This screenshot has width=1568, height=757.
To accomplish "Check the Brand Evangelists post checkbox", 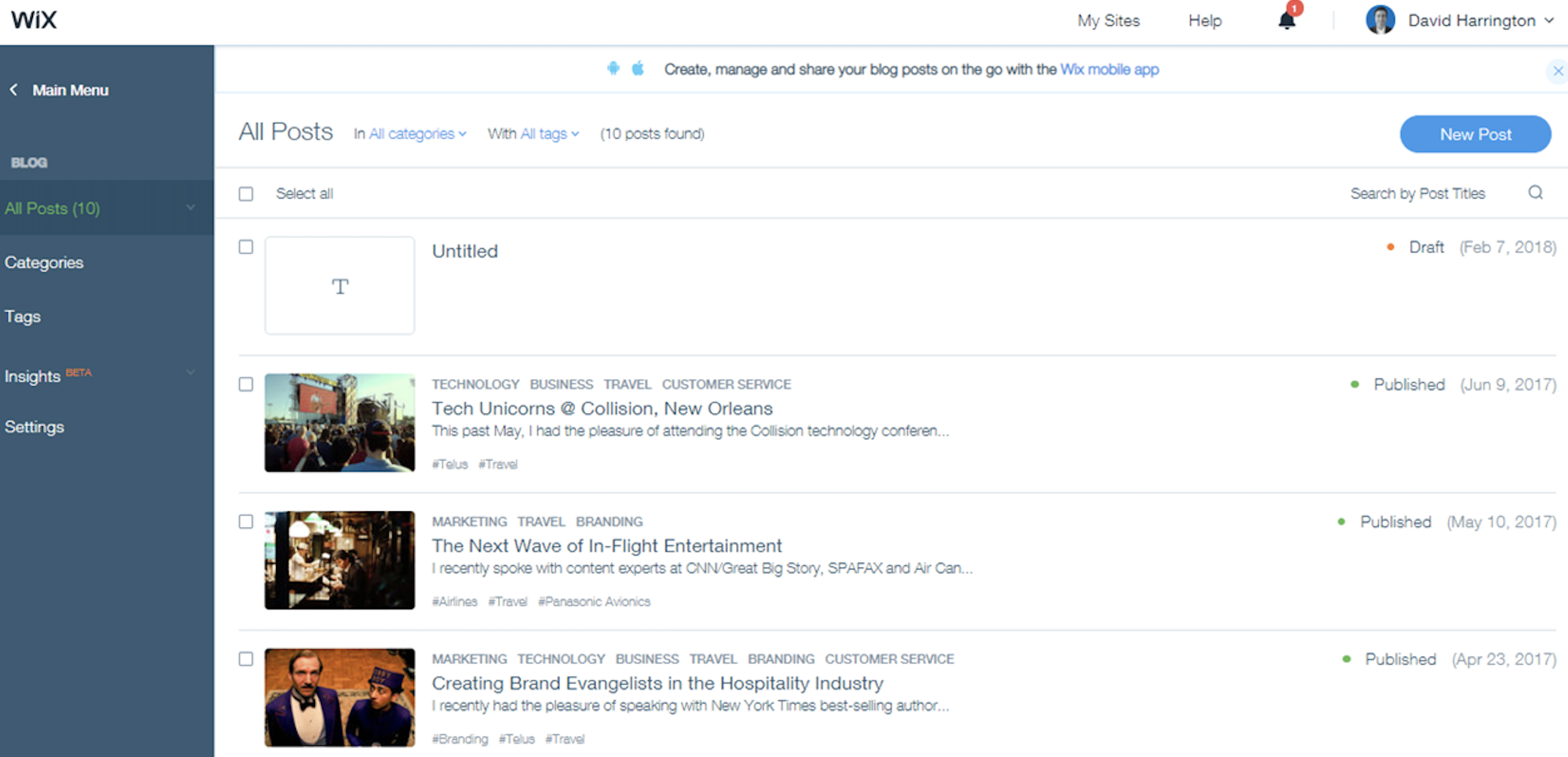I will click(246, 659).
